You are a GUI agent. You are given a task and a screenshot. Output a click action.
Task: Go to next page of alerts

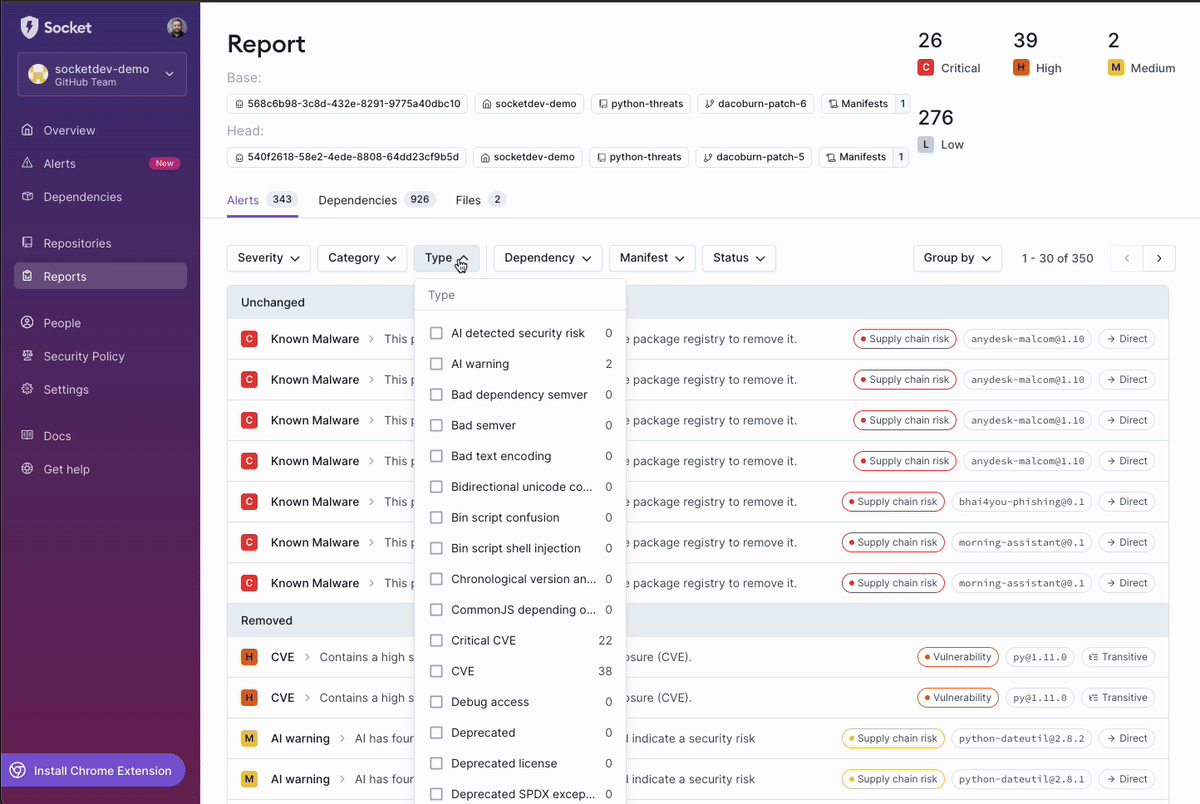click(1159, 258)
